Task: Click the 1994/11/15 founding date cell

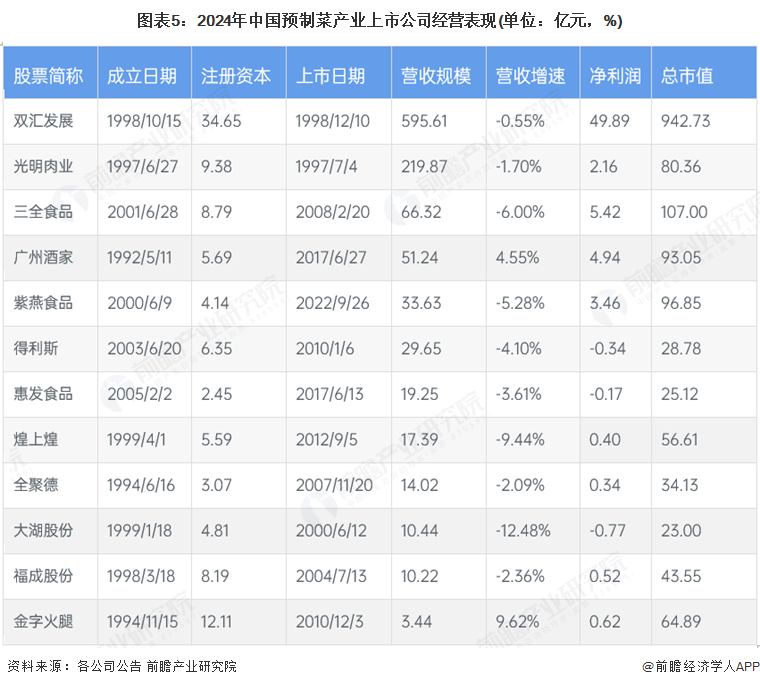Action: click(142, 622)
